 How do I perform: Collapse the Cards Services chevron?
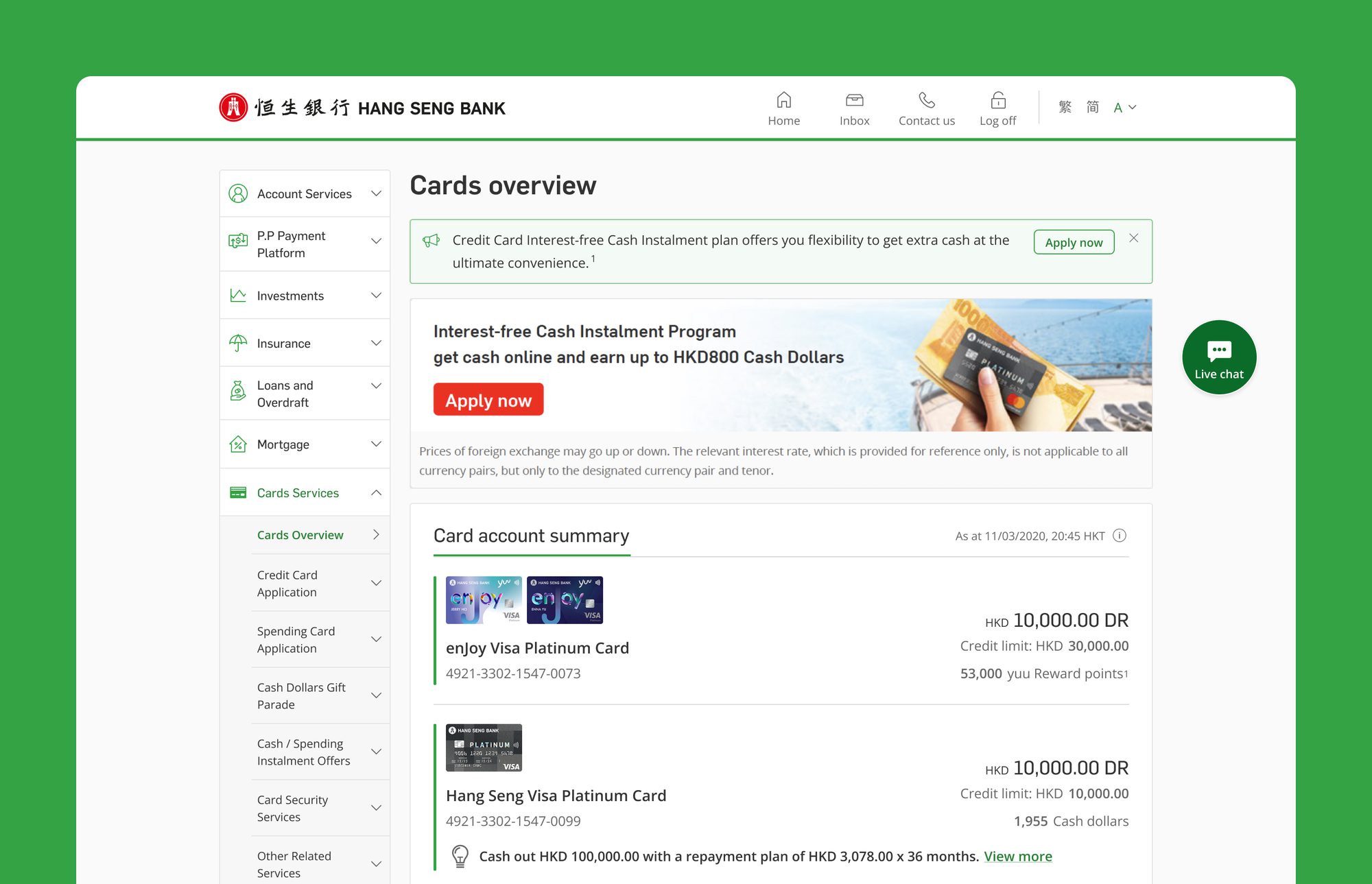tap(376, 492)
